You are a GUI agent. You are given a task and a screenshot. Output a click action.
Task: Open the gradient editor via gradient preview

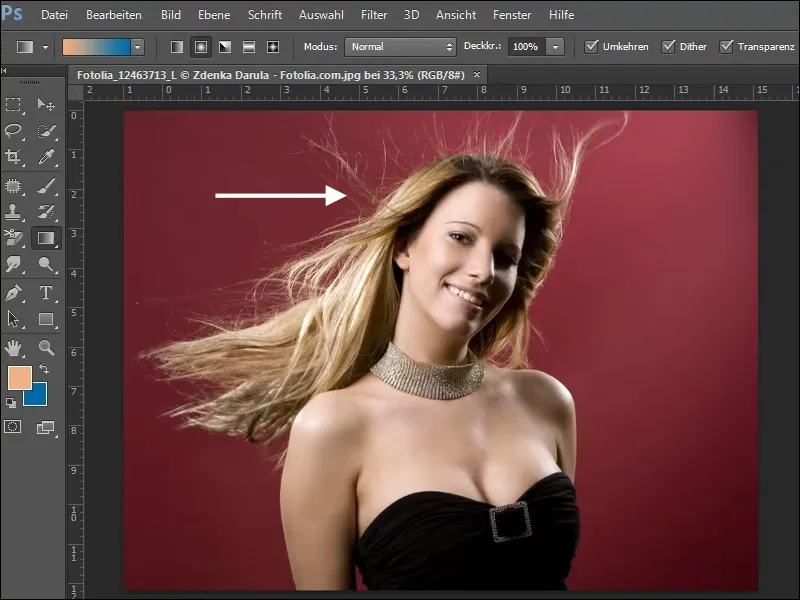pos(96,47)
